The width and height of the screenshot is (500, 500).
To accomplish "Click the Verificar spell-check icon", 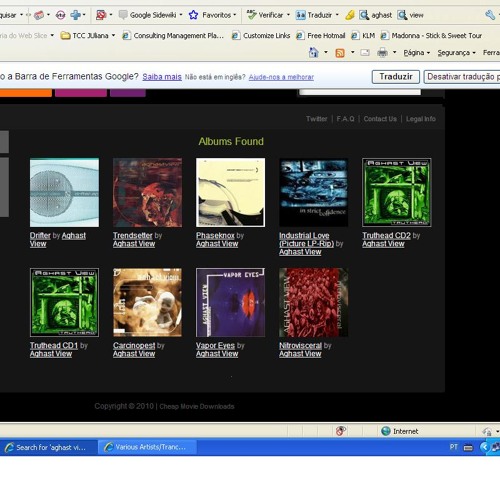I will pos(252,15).
